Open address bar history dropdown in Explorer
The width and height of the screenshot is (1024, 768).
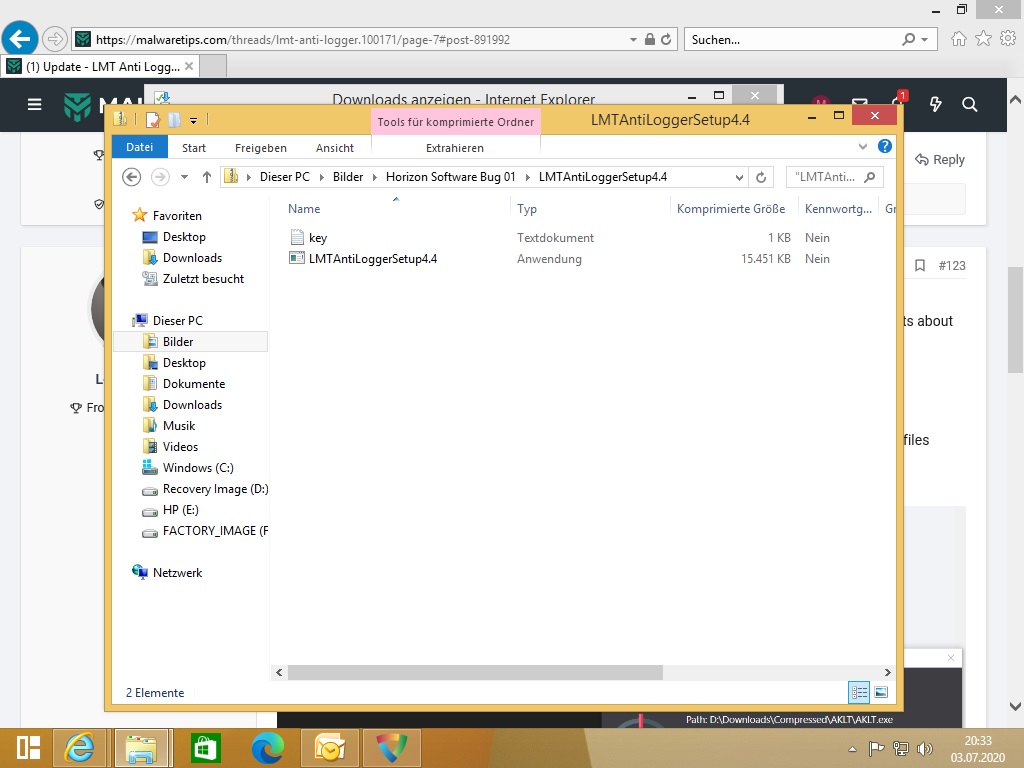(x=739, y=177)
